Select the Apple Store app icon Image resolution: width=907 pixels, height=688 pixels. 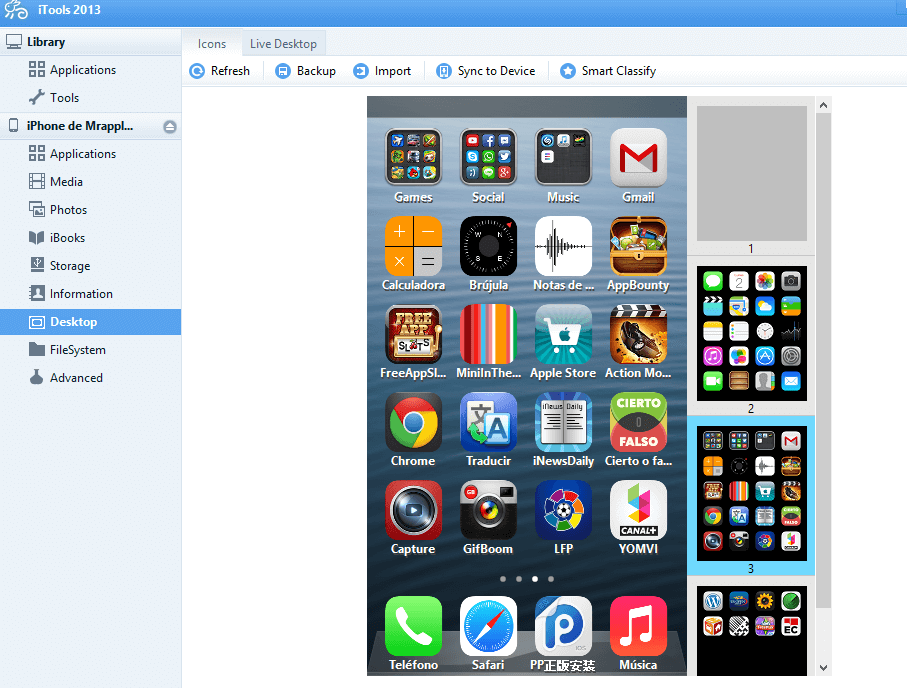[563, 334]
